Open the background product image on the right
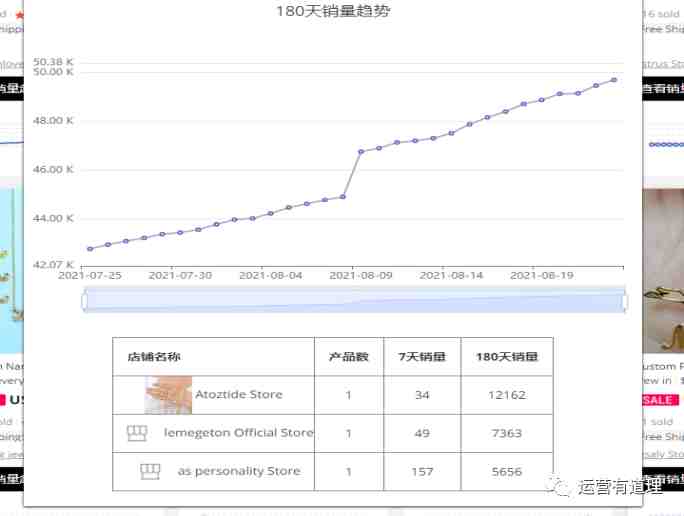Viewport: 684px width, 516px height. (663, 270)
